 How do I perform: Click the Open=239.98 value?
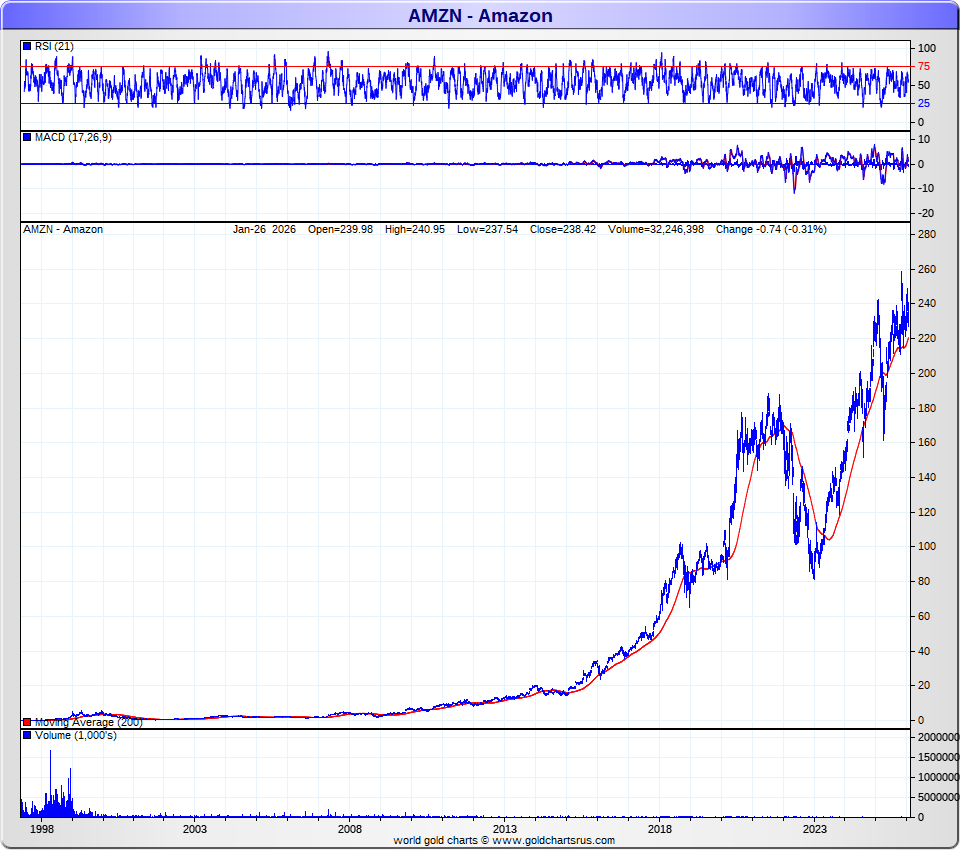click(x=340, y=229)
